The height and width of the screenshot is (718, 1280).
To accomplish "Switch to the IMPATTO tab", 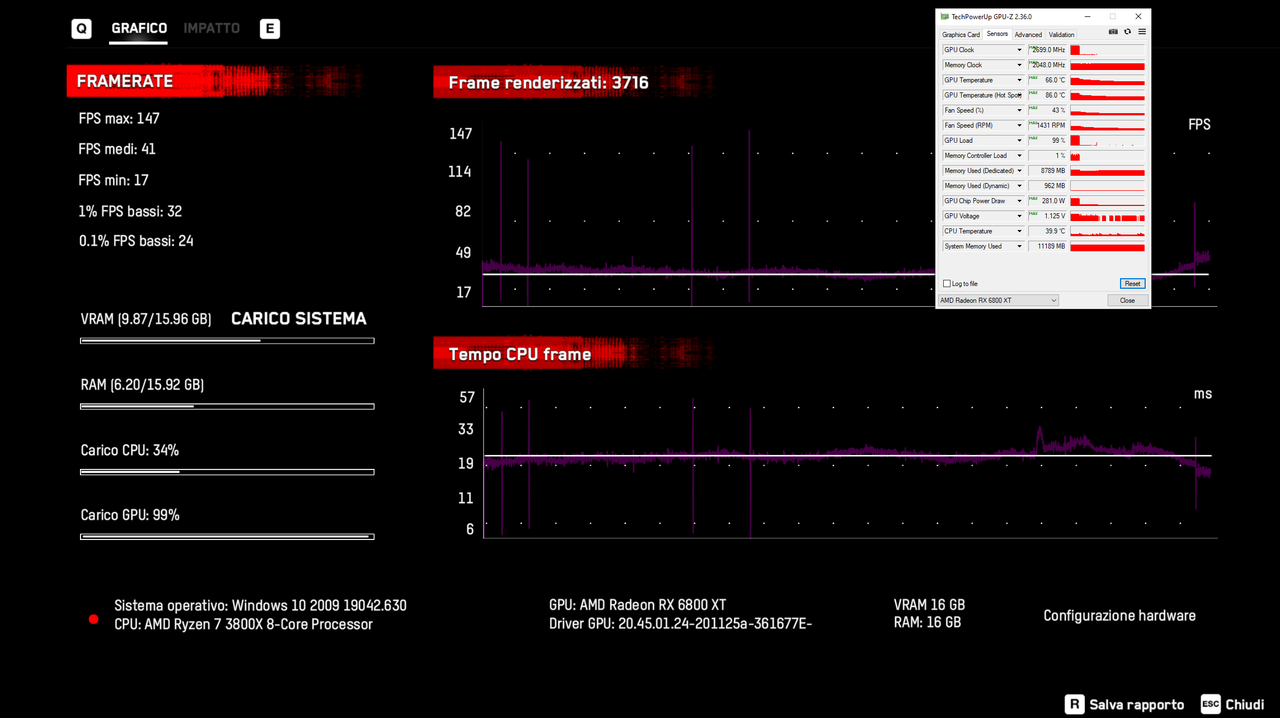I will (212, 28).
